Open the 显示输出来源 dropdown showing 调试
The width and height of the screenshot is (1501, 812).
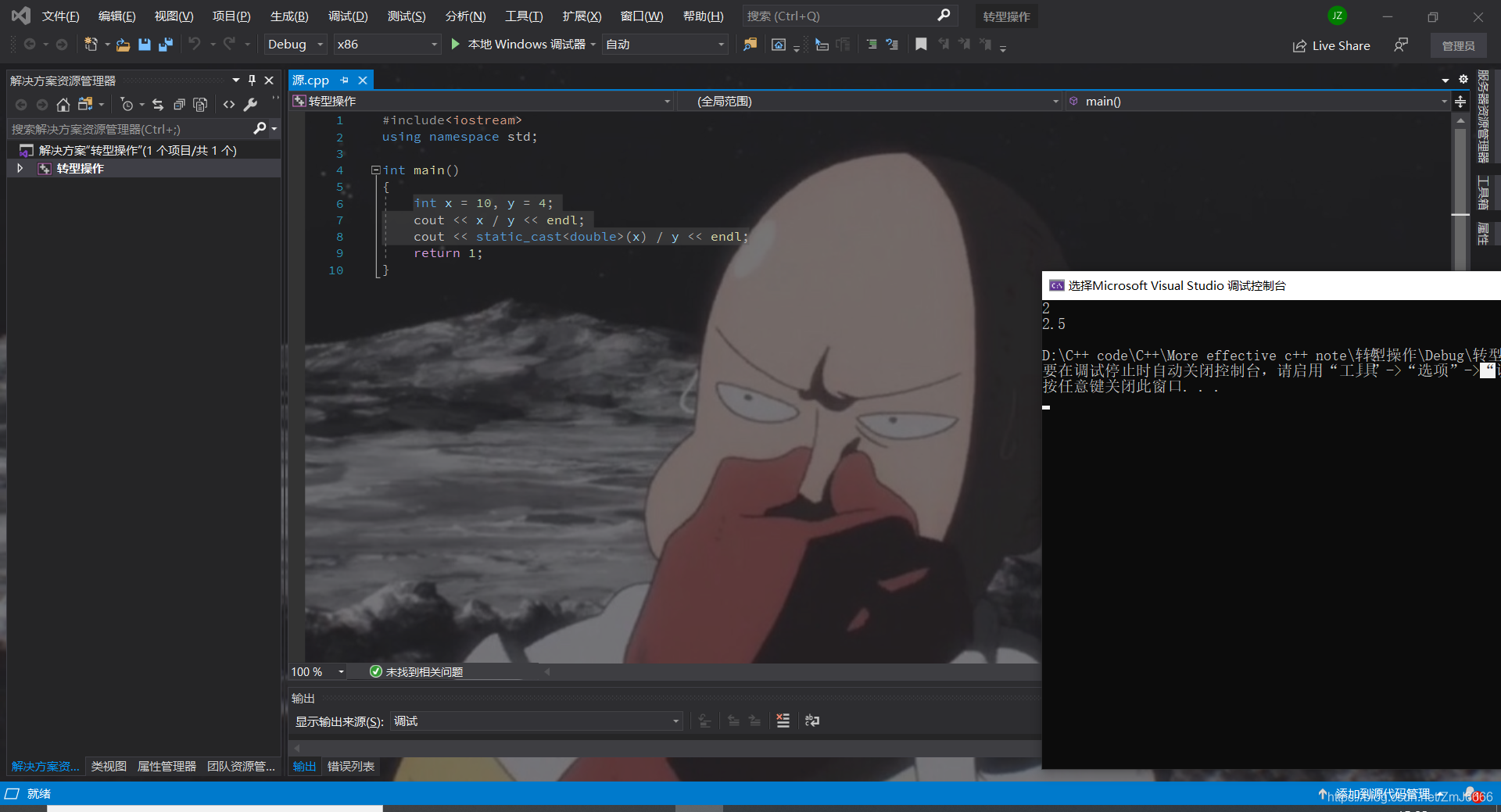click(x=536, y=721)
